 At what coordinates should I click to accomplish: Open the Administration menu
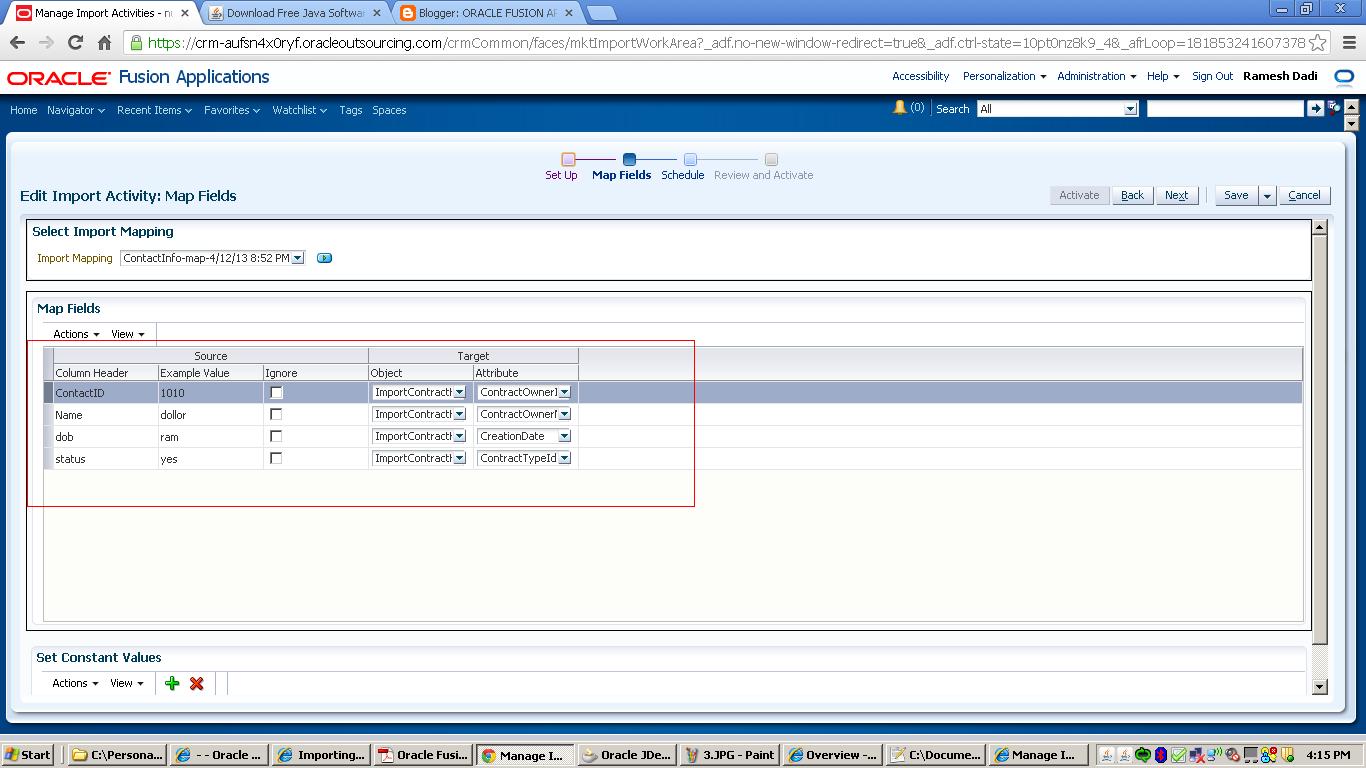[x=1096, y=76]
